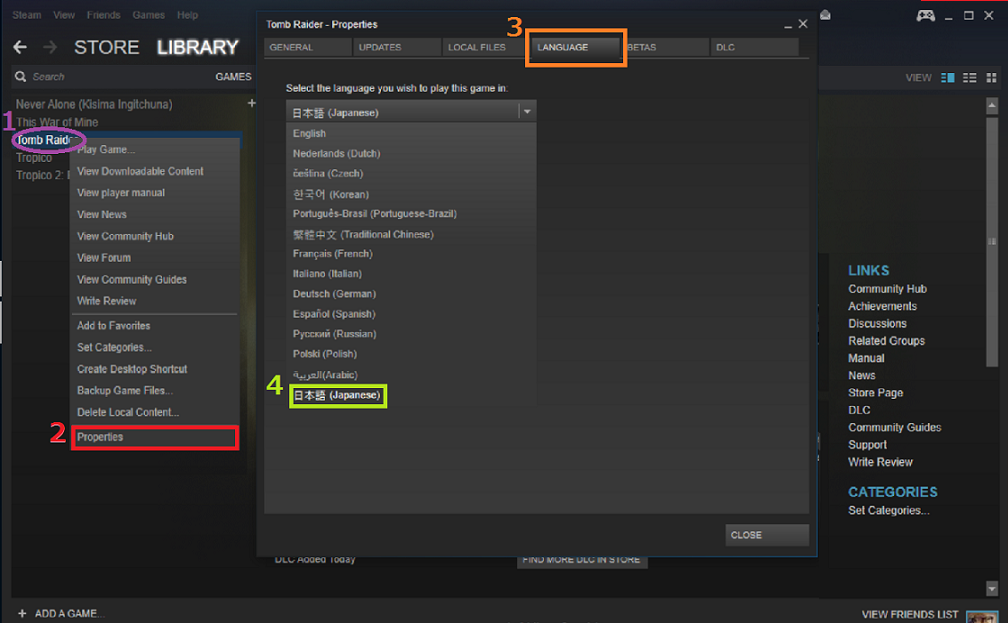Open the notification envelope icon in title bar
The height and width of the screenshot is (623, 1008).
(x=825, y=15)
